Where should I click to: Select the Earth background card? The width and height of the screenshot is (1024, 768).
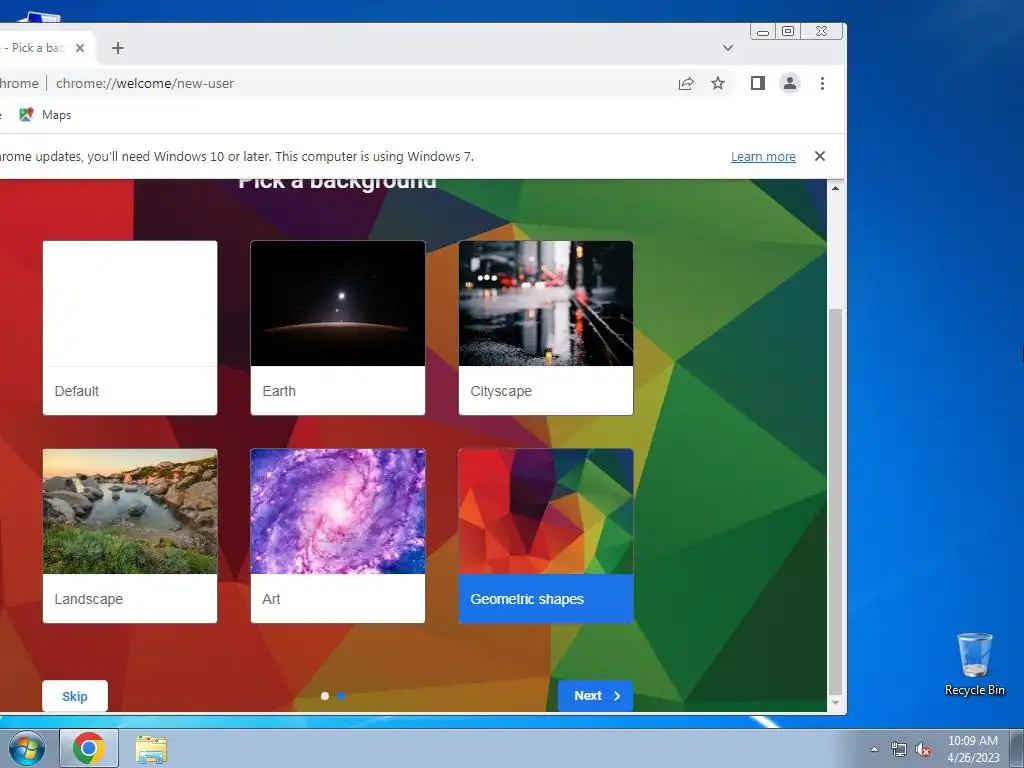pos(338,328)
